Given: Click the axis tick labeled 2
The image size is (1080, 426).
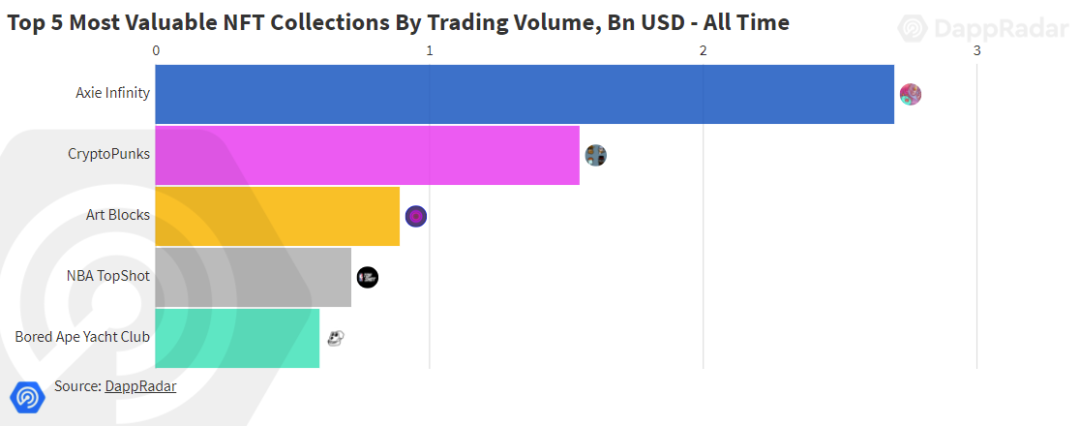Looking at the screenshot, I should tap(703, 50).
